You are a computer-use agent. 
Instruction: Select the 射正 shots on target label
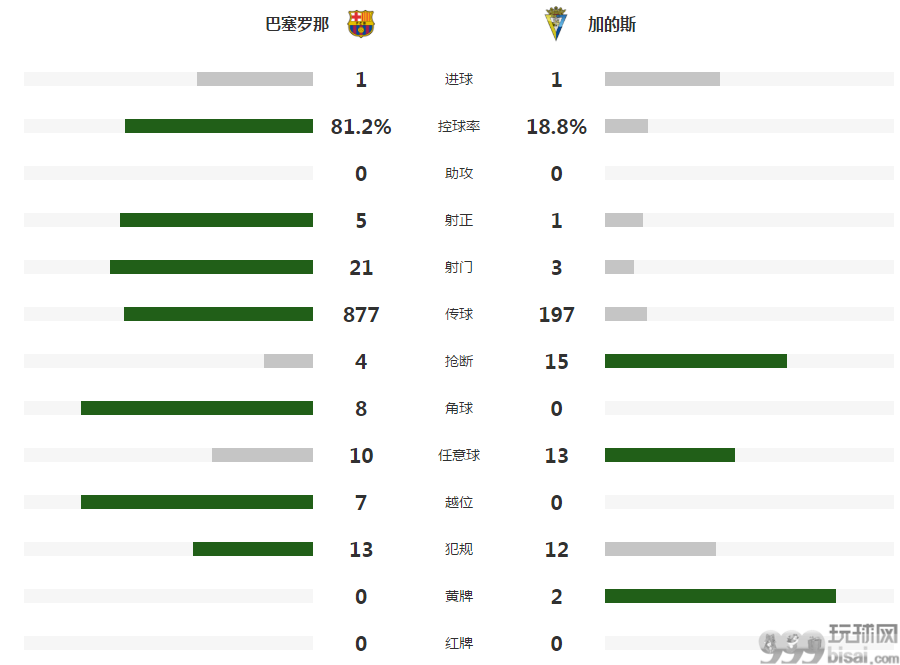pyautogui.click(x=459, y=220)
